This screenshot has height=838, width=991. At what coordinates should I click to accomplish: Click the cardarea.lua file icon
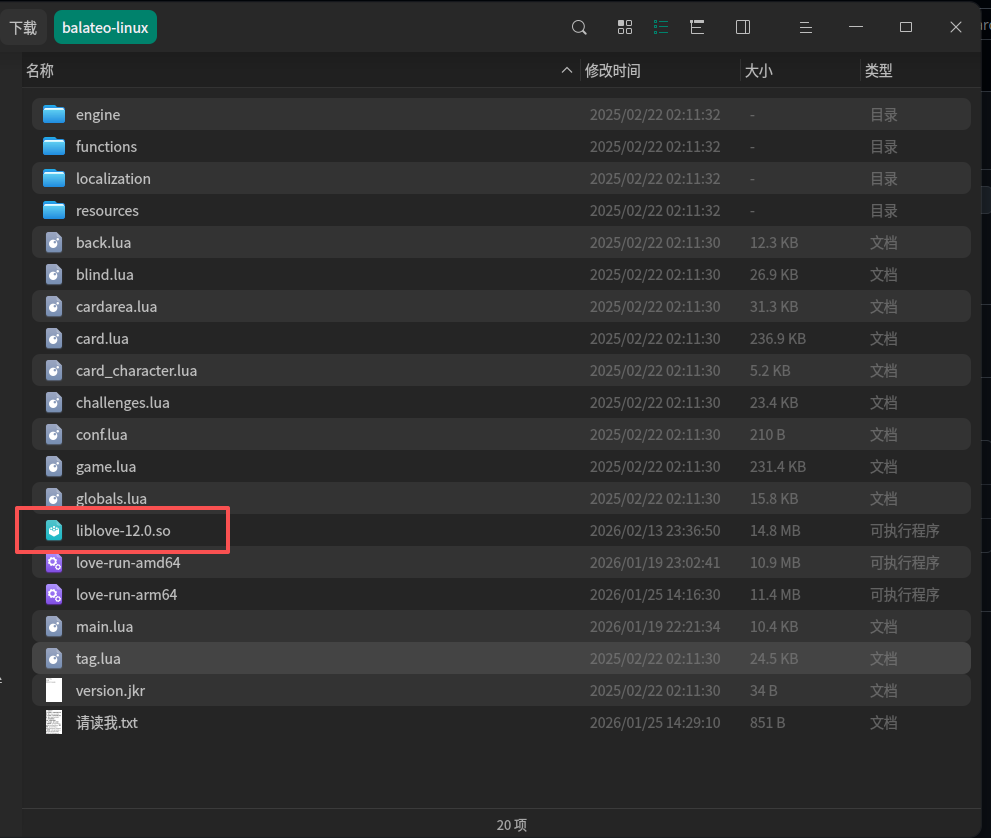tap(54, 307)
